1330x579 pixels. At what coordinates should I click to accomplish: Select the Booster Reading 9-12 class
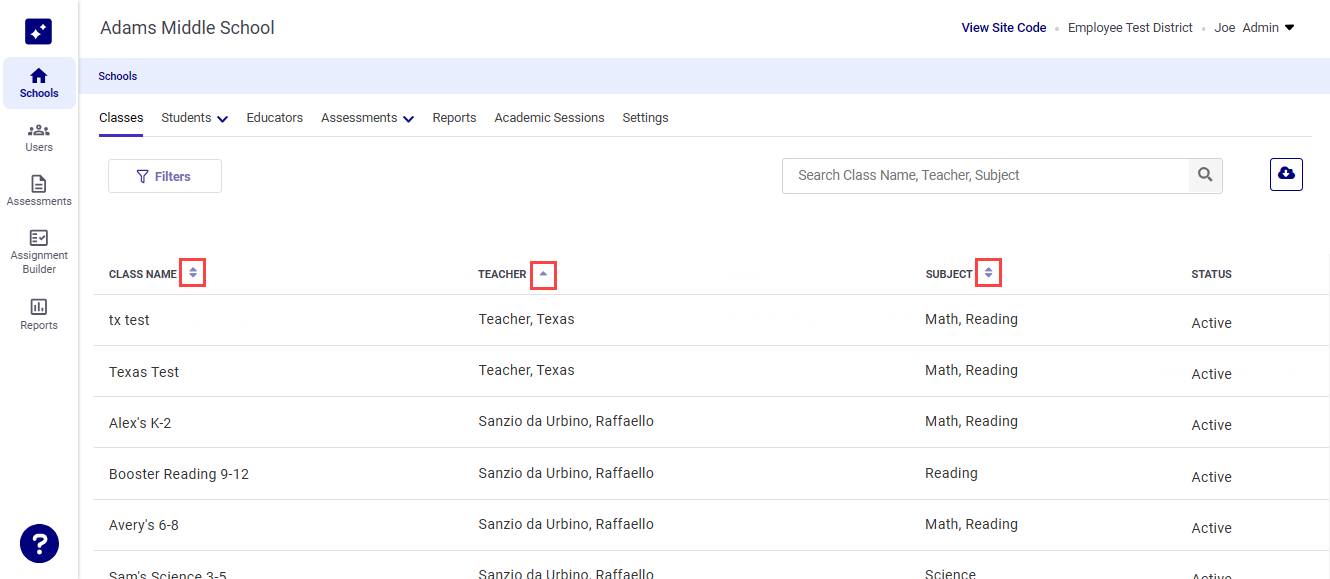click(179, 474)
